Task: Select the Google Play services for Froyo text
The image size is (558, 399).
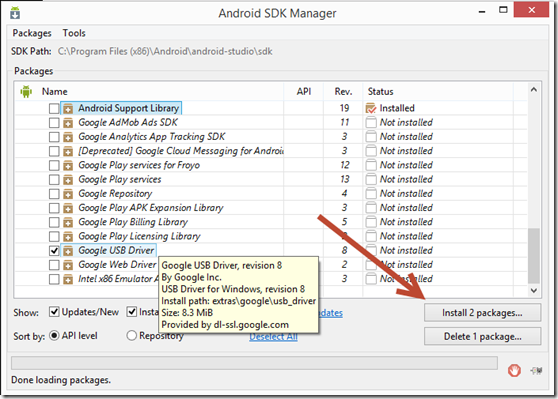Action: pos(139,165)
